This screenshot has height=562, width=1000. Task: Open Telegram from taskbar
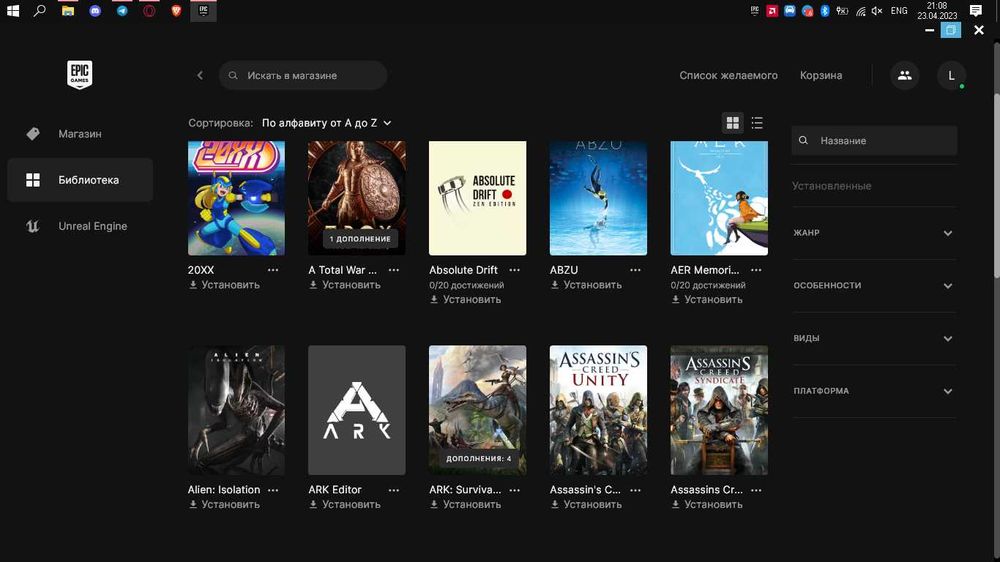click(122, 11)
